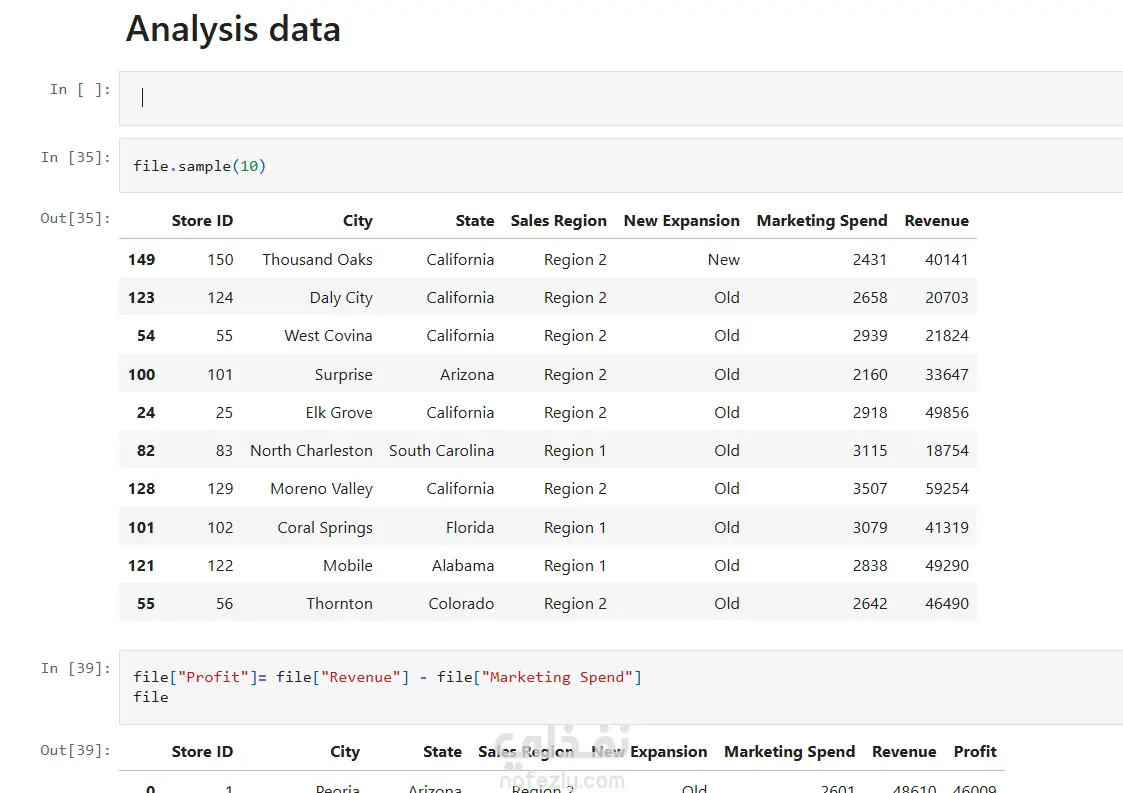This screenshot has height=793, width=1123.
Task: Click the Alabama state cell
Action: pyautogui.click(x=463, y=565)
